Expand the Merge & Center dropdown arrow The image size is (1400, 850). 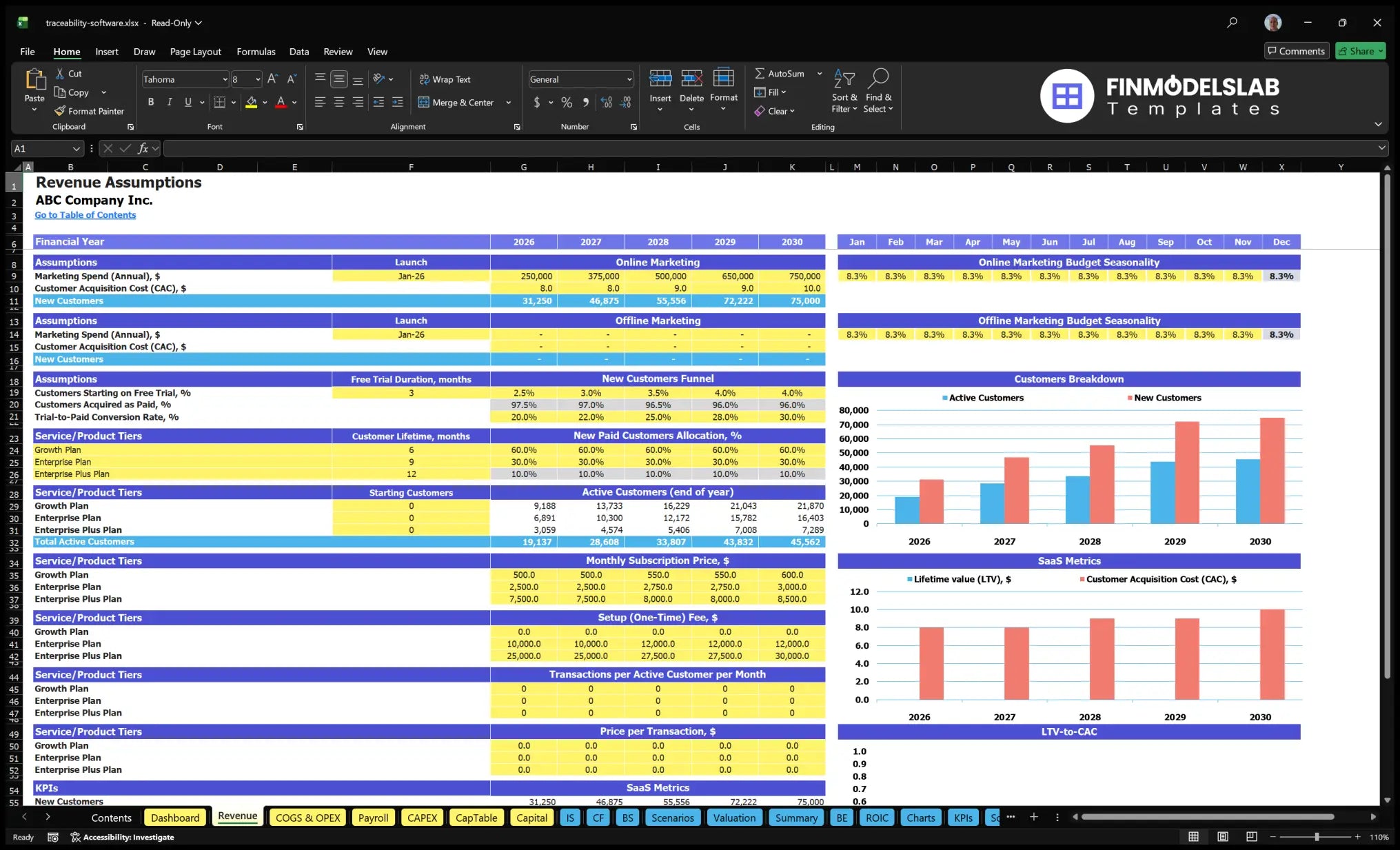click(509, 102)
